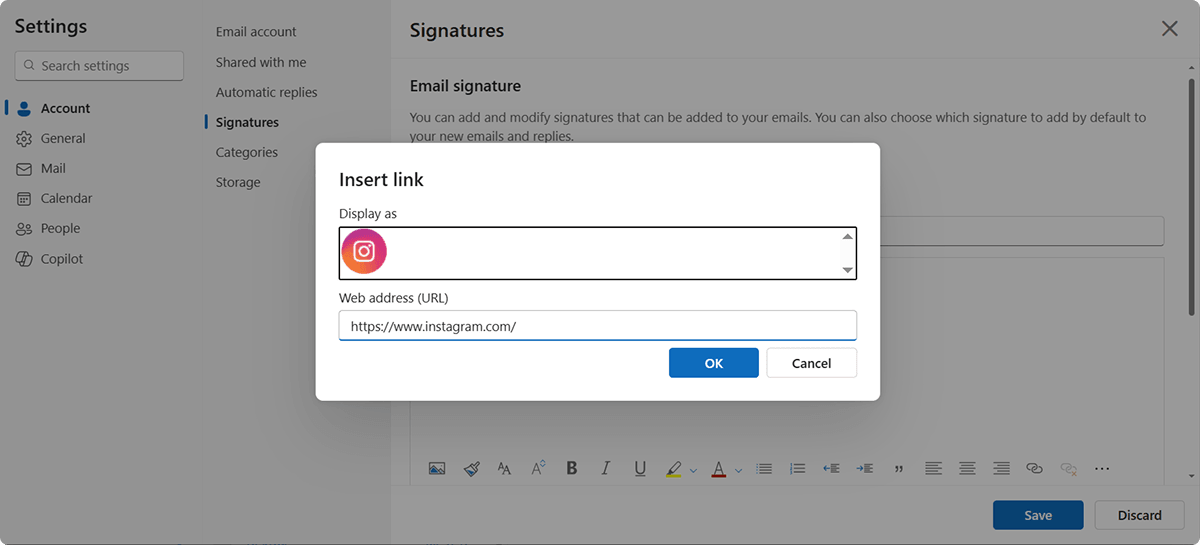Save the signature settings

1038,515
